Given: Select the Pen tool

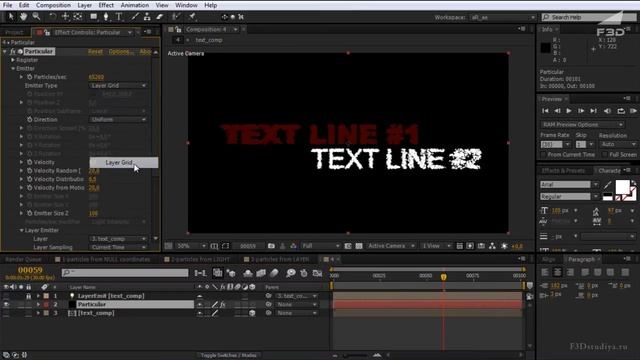Looking at the screenshot, I should point(106,17).
